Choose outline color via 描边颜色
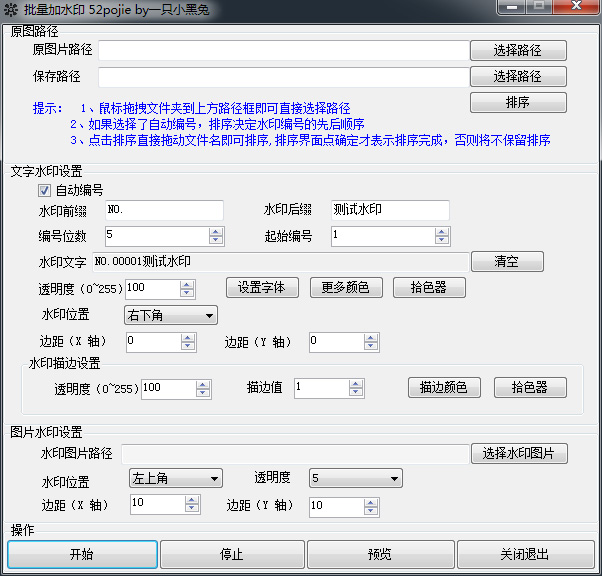Viewport: 602px width, 576px height. click(444, 387)
